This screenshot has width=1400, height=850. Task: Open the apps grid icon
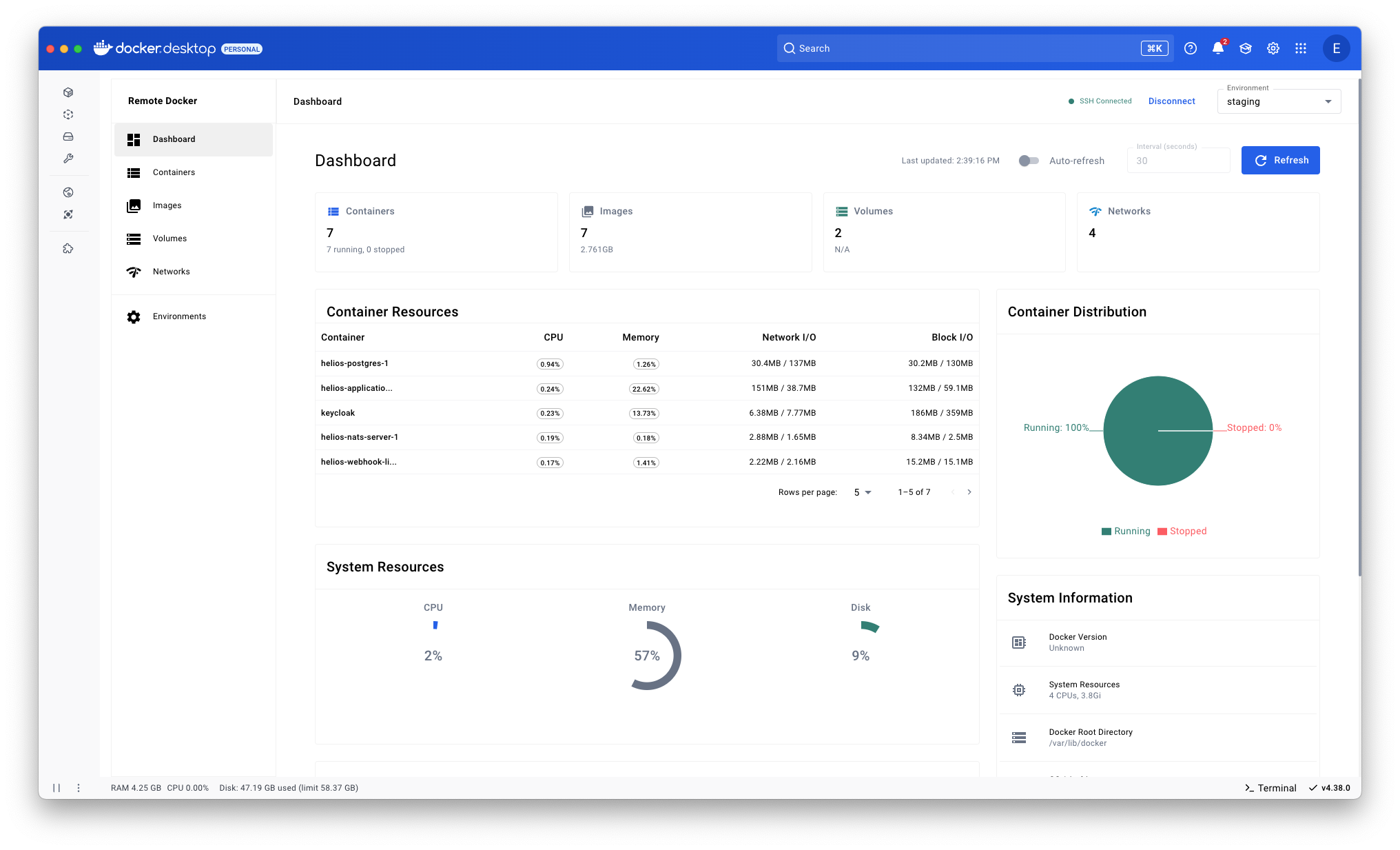pos(1300,48)
